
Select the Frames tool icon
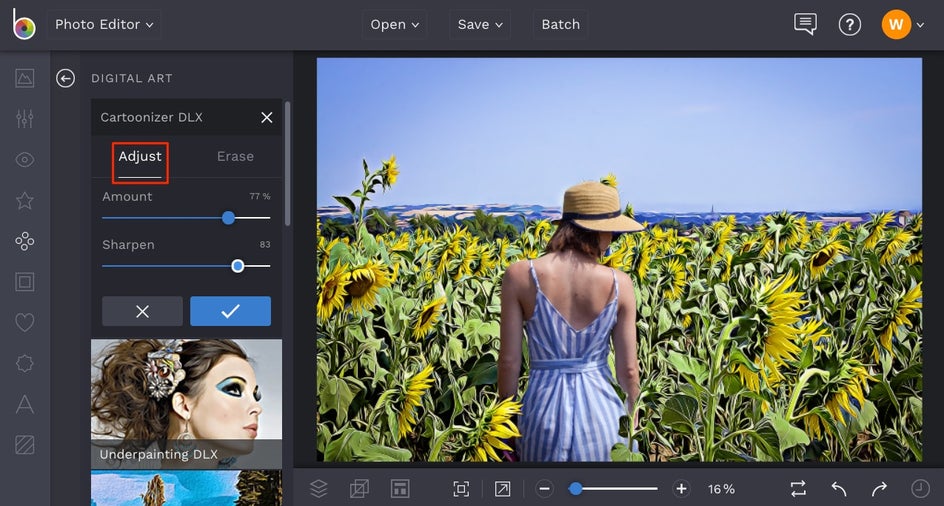click(x=25, y=282)
